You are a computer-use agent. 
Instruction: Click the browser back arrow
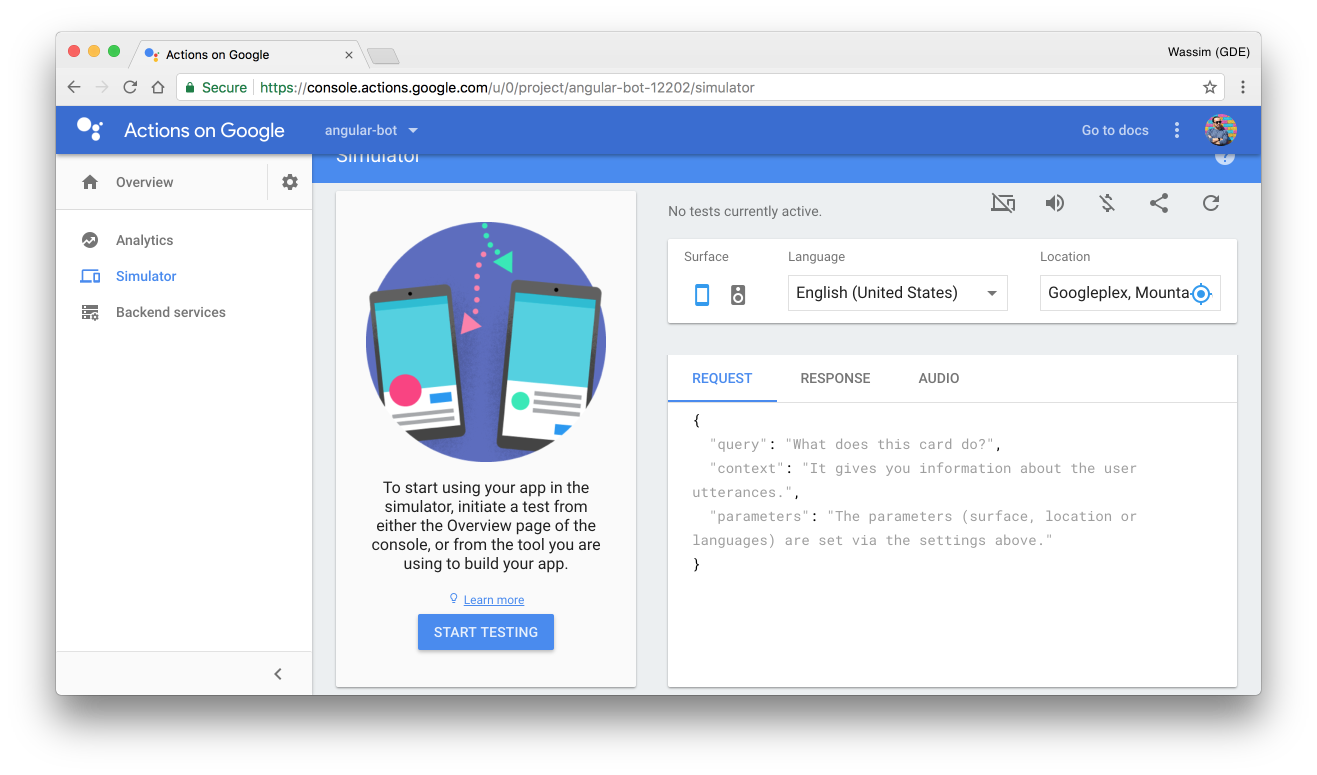(74, 87)
